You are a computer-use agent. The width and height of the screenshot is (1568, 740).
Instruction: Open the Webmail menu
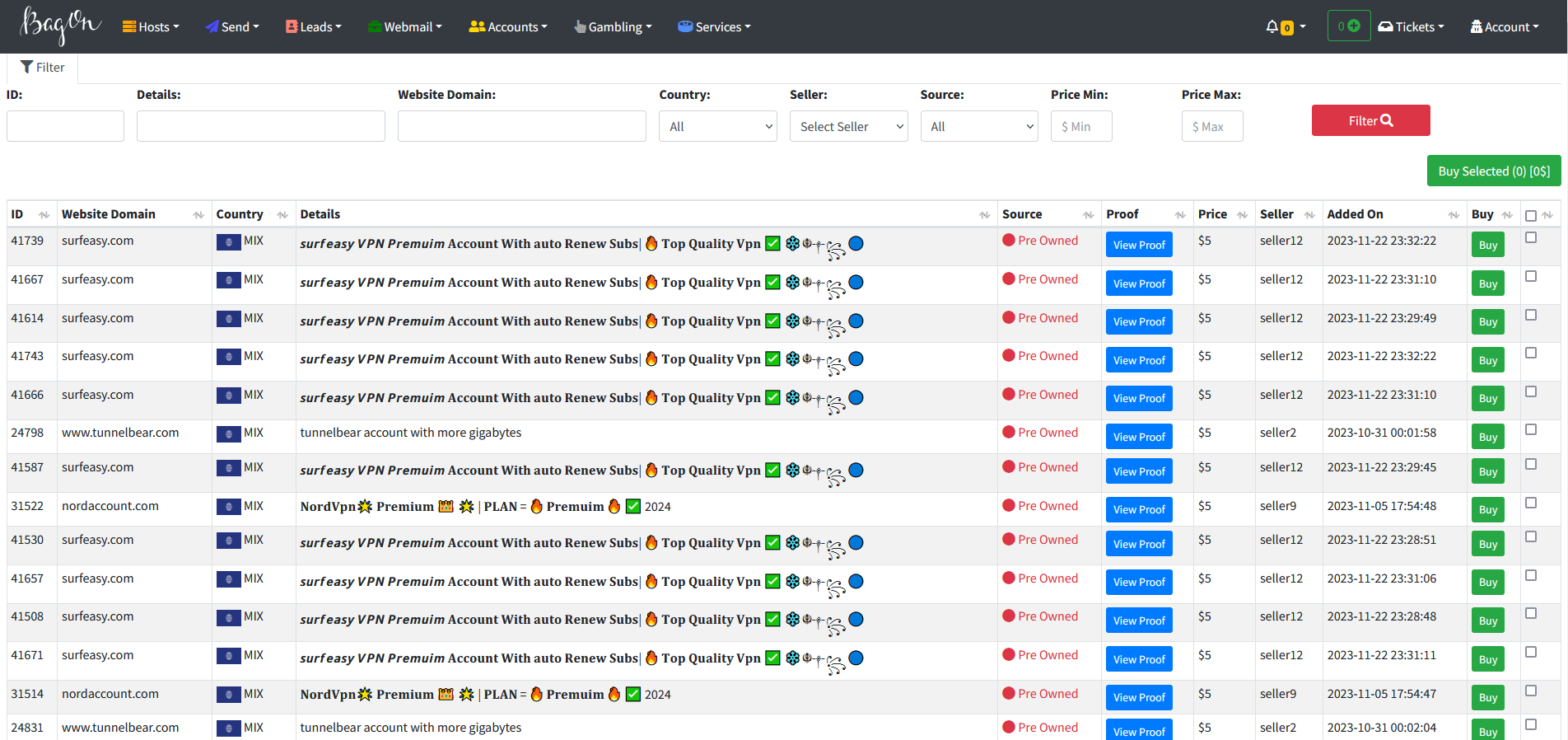(404, 27)
